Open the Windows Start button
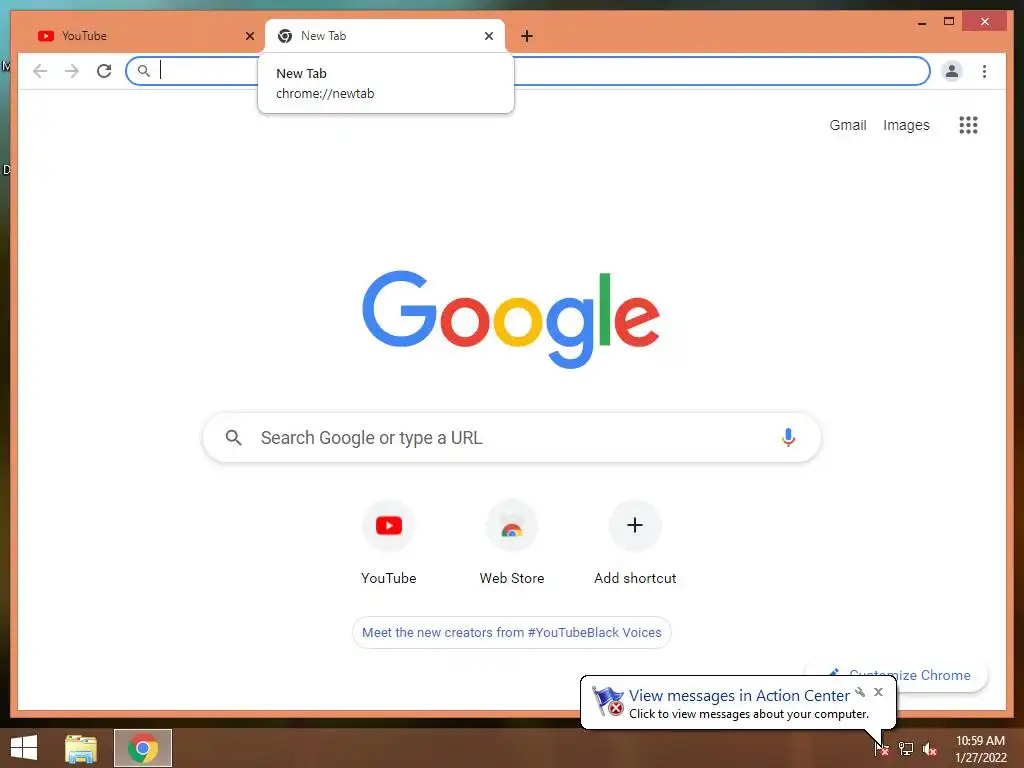The width and height of the screenshot is (1024, 768). 24,748
